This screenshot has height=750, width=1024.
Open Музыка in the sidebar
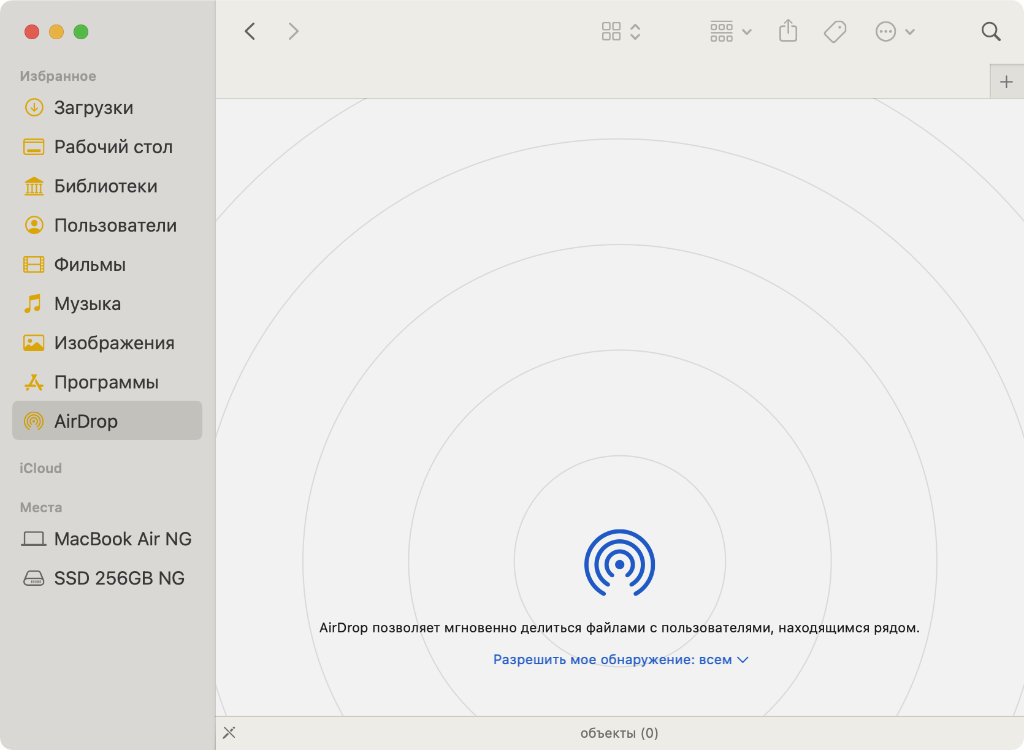click(88, 304)
